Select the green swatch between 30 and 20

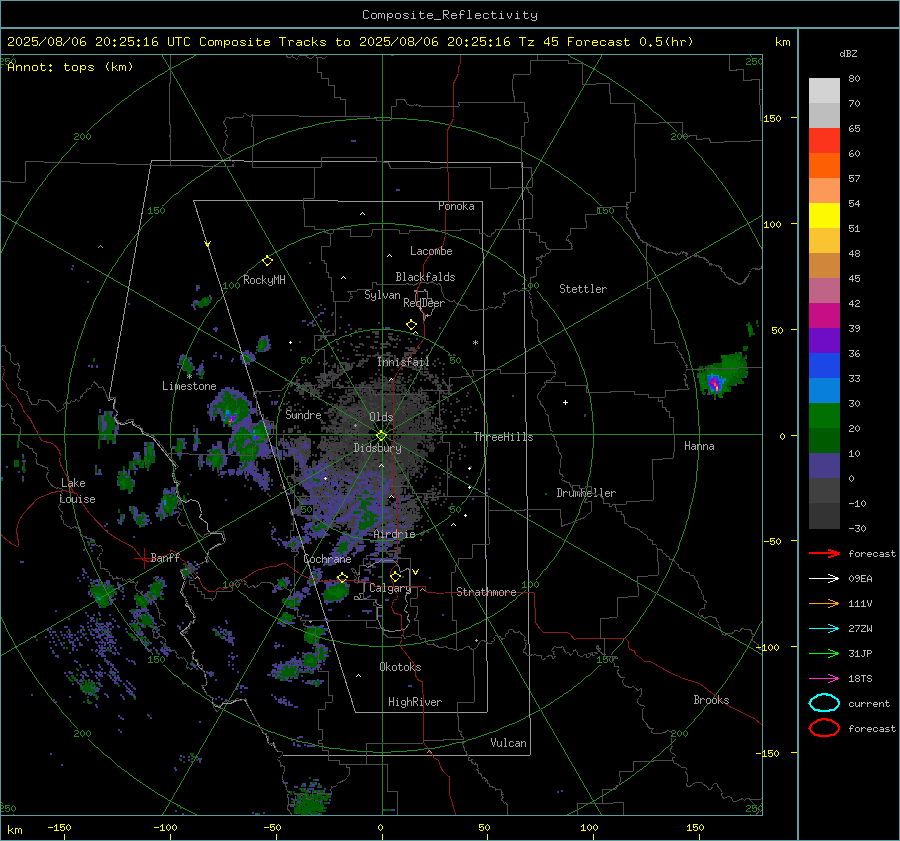824,416
